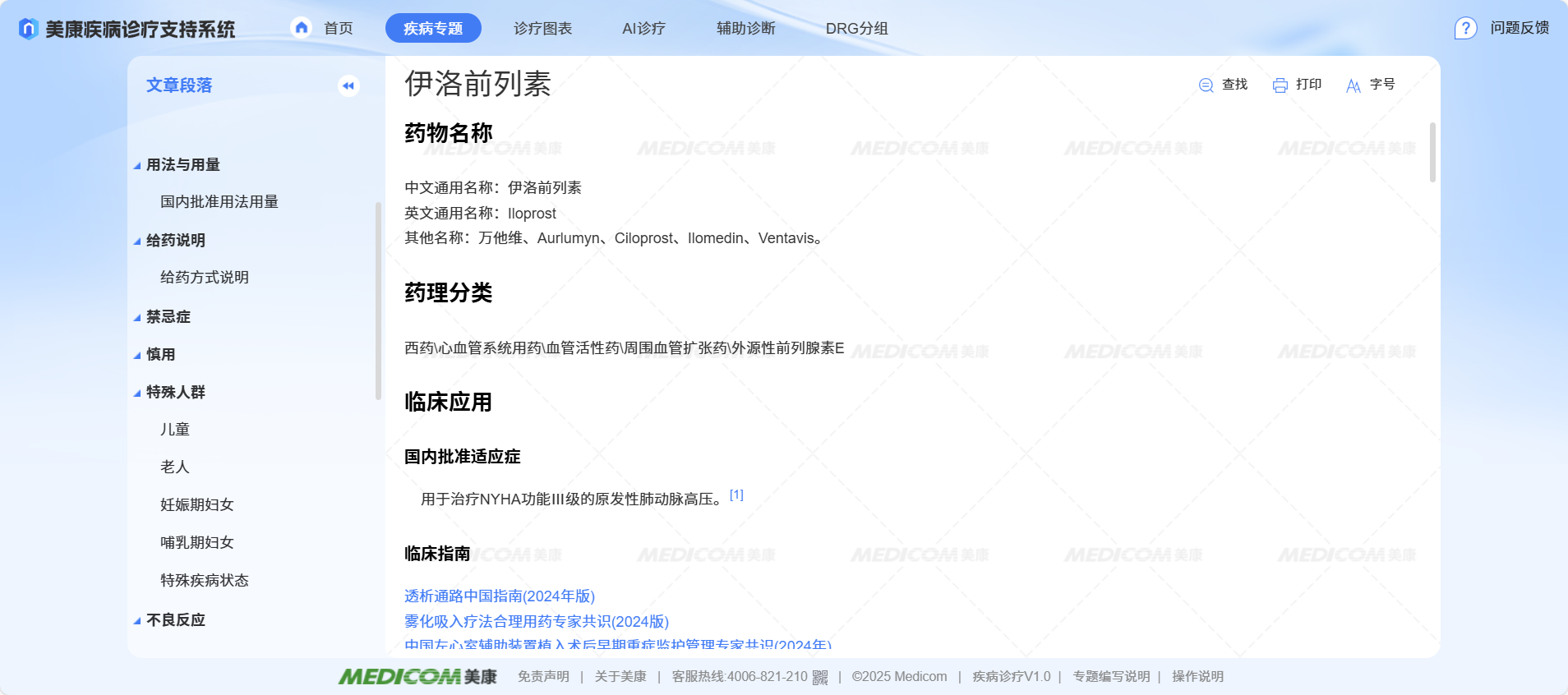Select 妊娠期妇女 in the sidebar

point(197,505)
